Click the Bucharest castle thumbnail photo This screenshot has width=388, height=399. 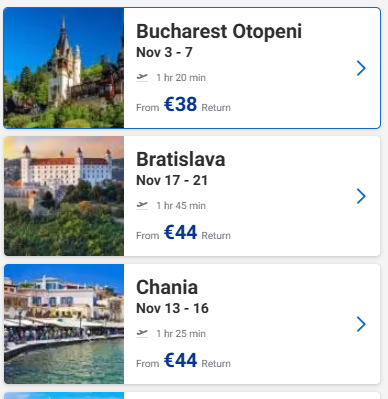pyautogui.click(x=64, y=68)
